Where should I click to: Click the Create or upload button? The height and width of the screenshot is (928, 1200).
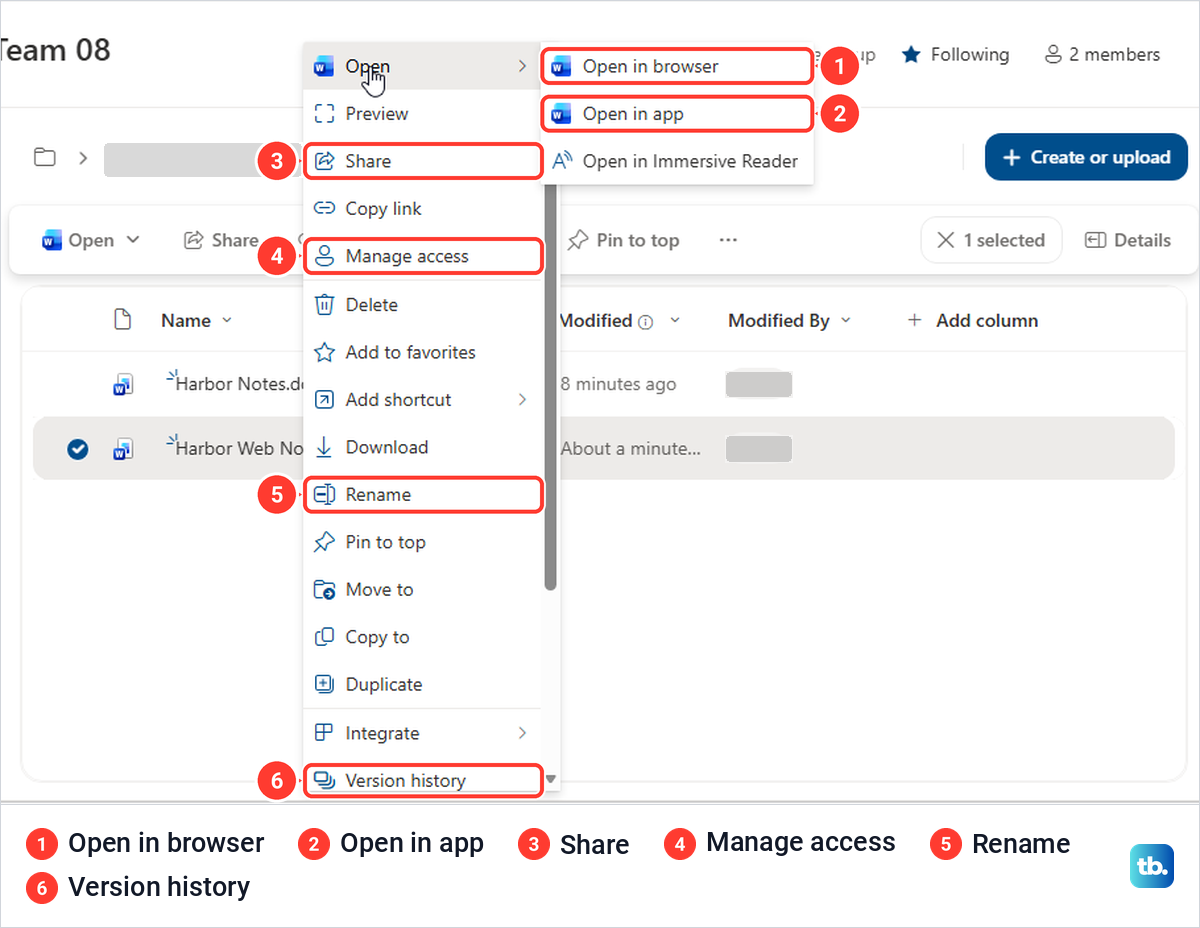coord(1086,157)
